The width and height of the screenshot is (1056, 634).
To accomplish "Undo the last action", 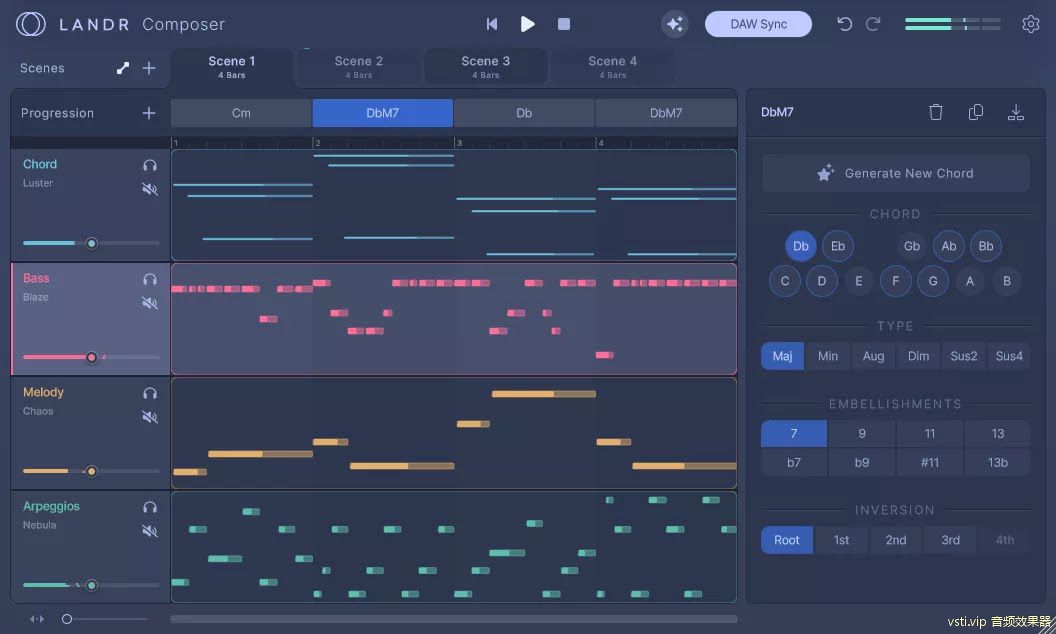I will 844,24.
